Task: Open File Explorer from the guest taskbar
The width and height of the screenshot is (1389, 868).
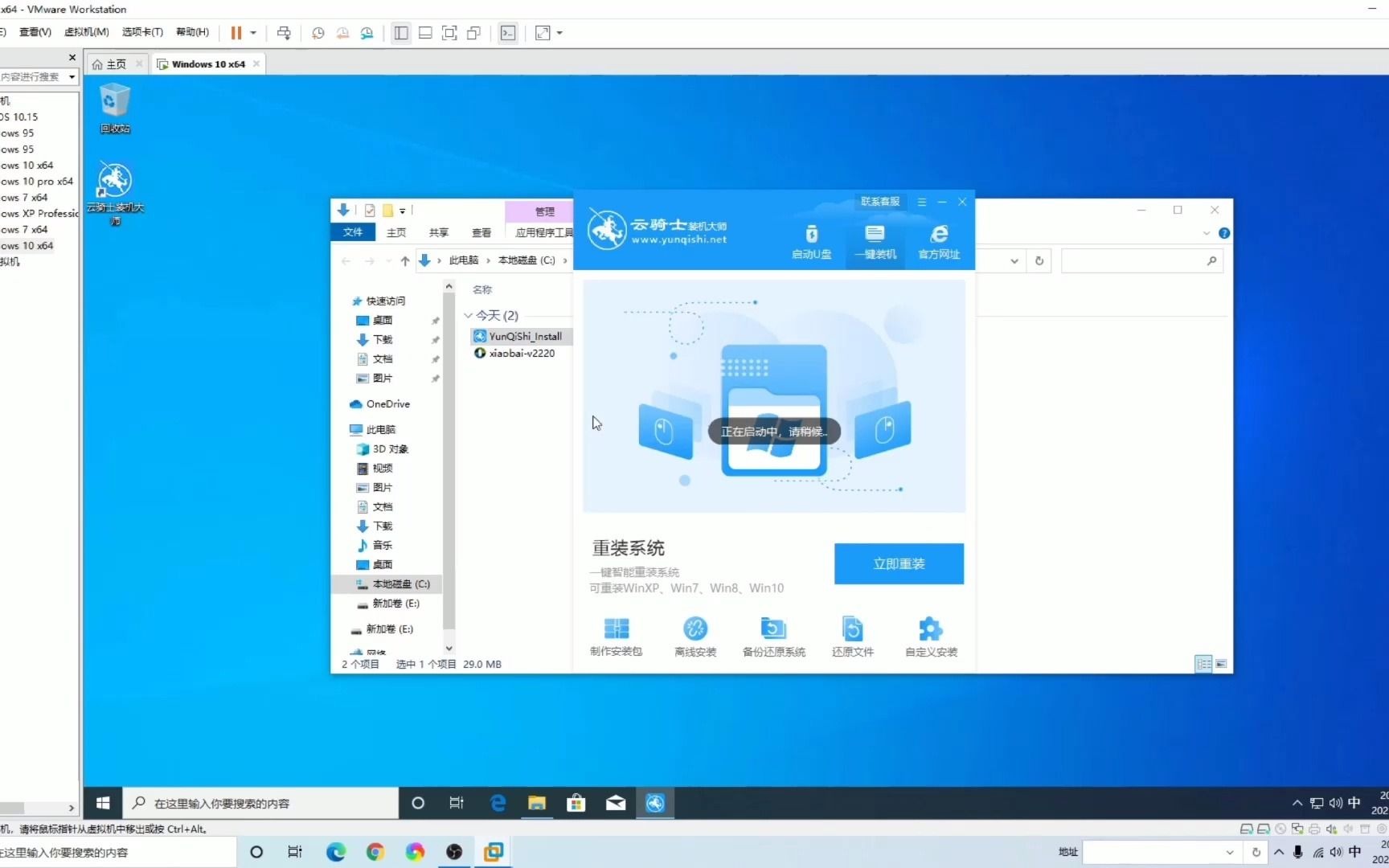Action: [x=537, y=803]
